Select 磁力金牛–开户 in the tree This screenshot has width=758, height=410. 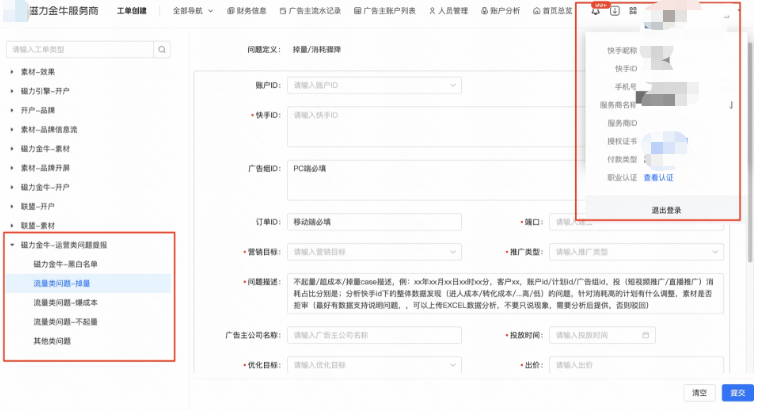[x=45, y=188]
